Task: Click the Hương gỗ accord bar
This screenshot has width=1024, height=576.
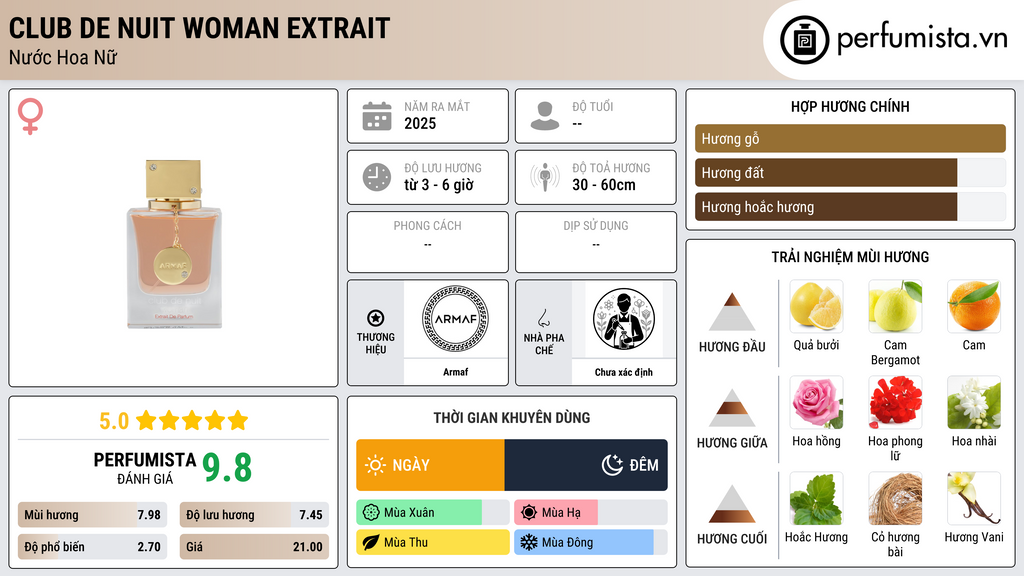Action: pos(850,138)
